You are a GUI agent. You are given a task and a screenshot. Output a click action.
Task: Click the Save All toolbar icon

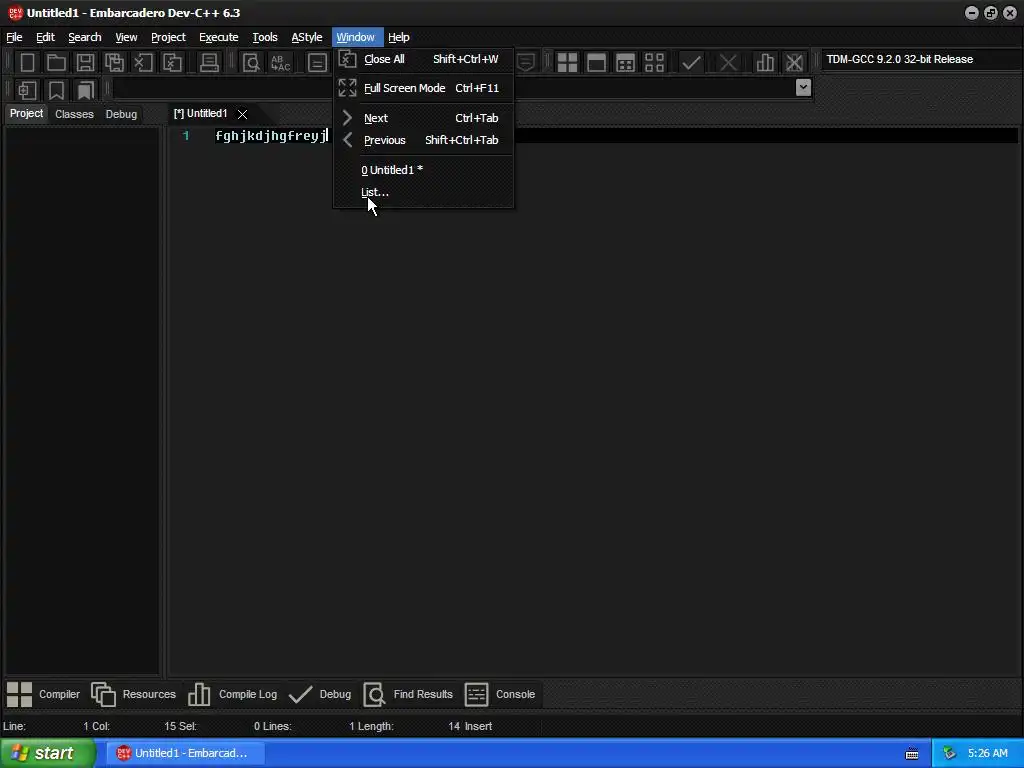point(114,63)
